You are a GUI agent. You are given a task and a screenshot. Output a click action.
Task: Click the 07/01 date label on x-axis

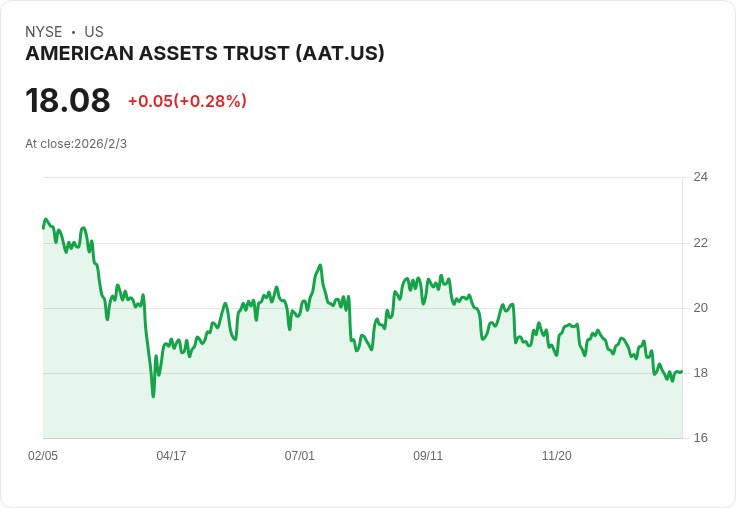(x=299, y=455)
